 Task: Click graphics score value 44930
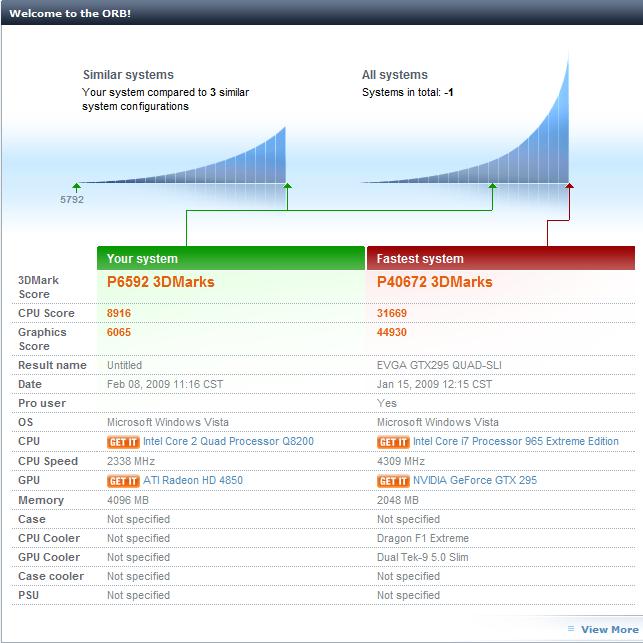click(x=392, y=332)
